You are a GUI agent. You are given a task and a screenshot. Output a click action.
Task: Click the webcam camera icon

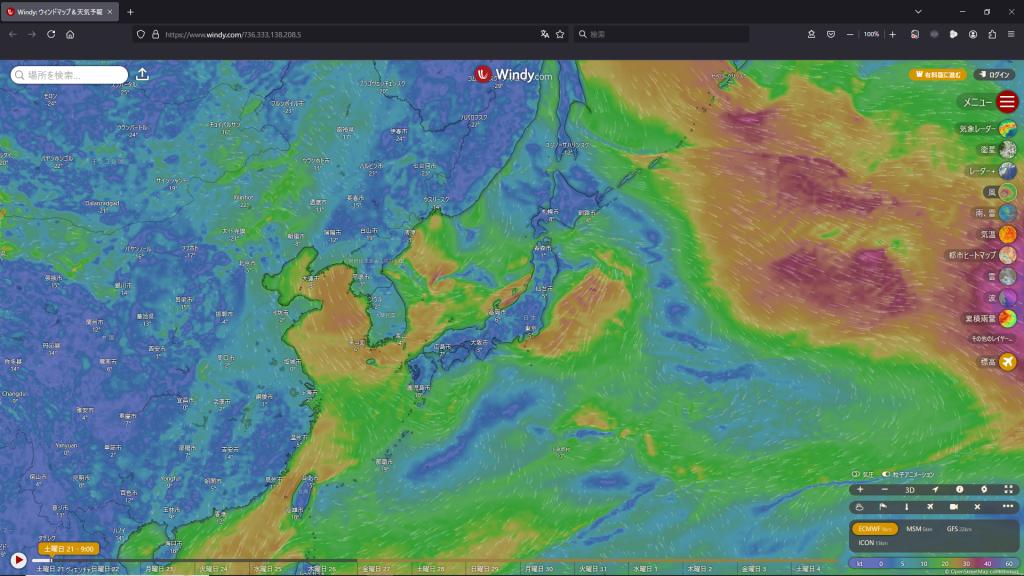point(953,507)
